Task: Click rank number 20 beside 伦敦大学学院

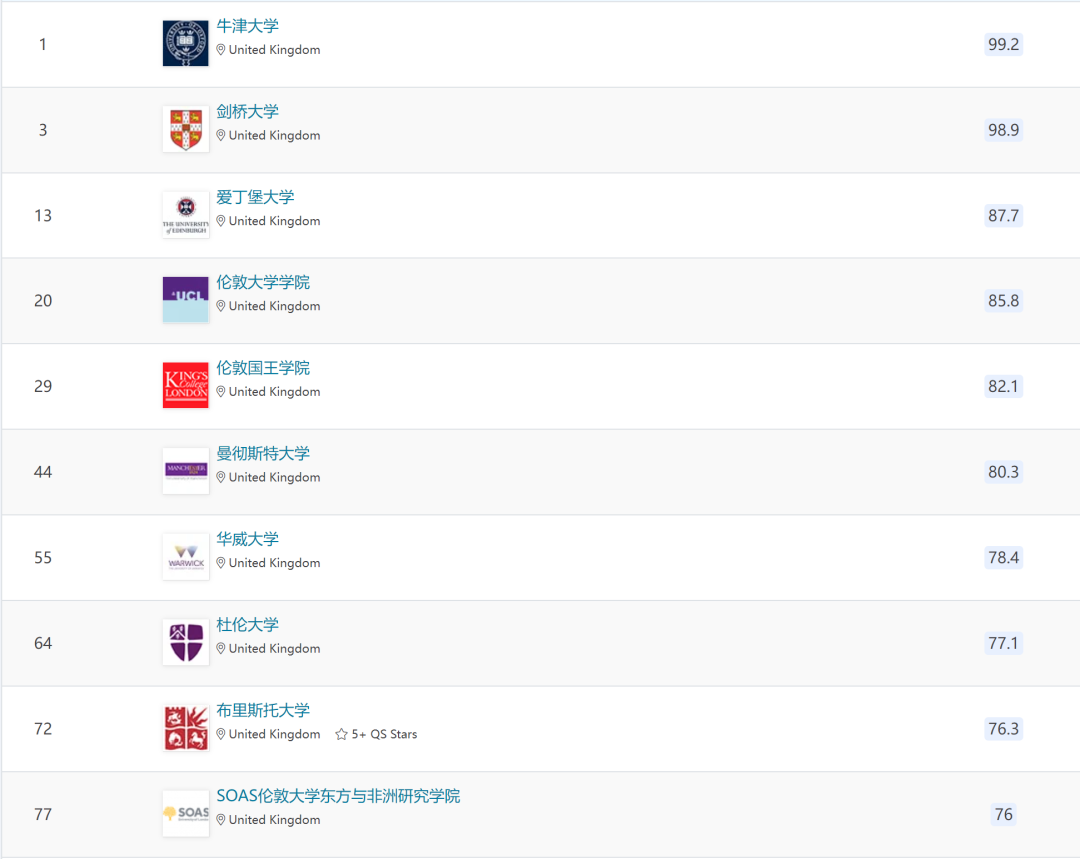Action: 43,300
